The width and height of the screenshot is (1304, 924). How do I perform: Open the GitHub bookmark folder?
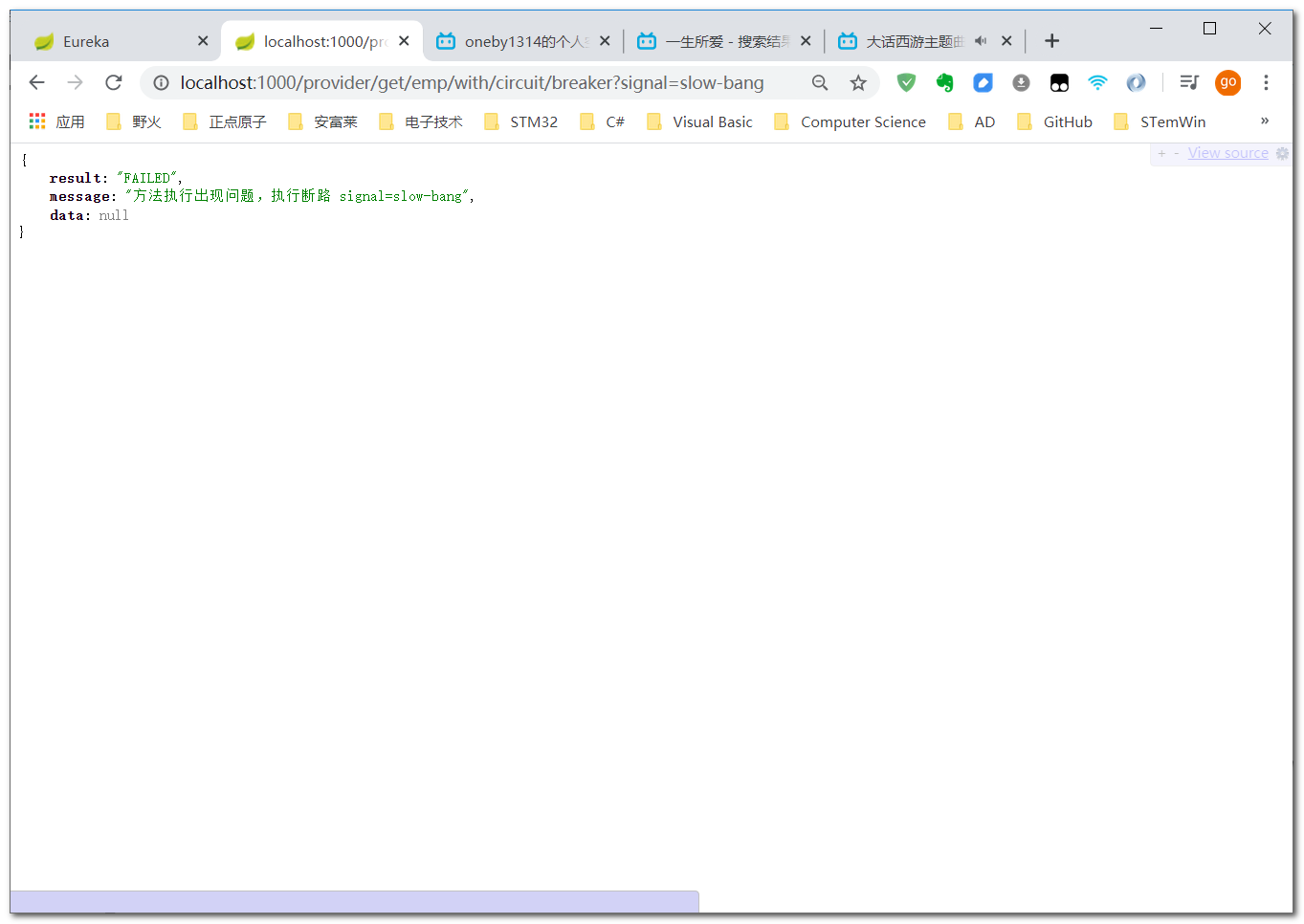(x=1054, y=121)
